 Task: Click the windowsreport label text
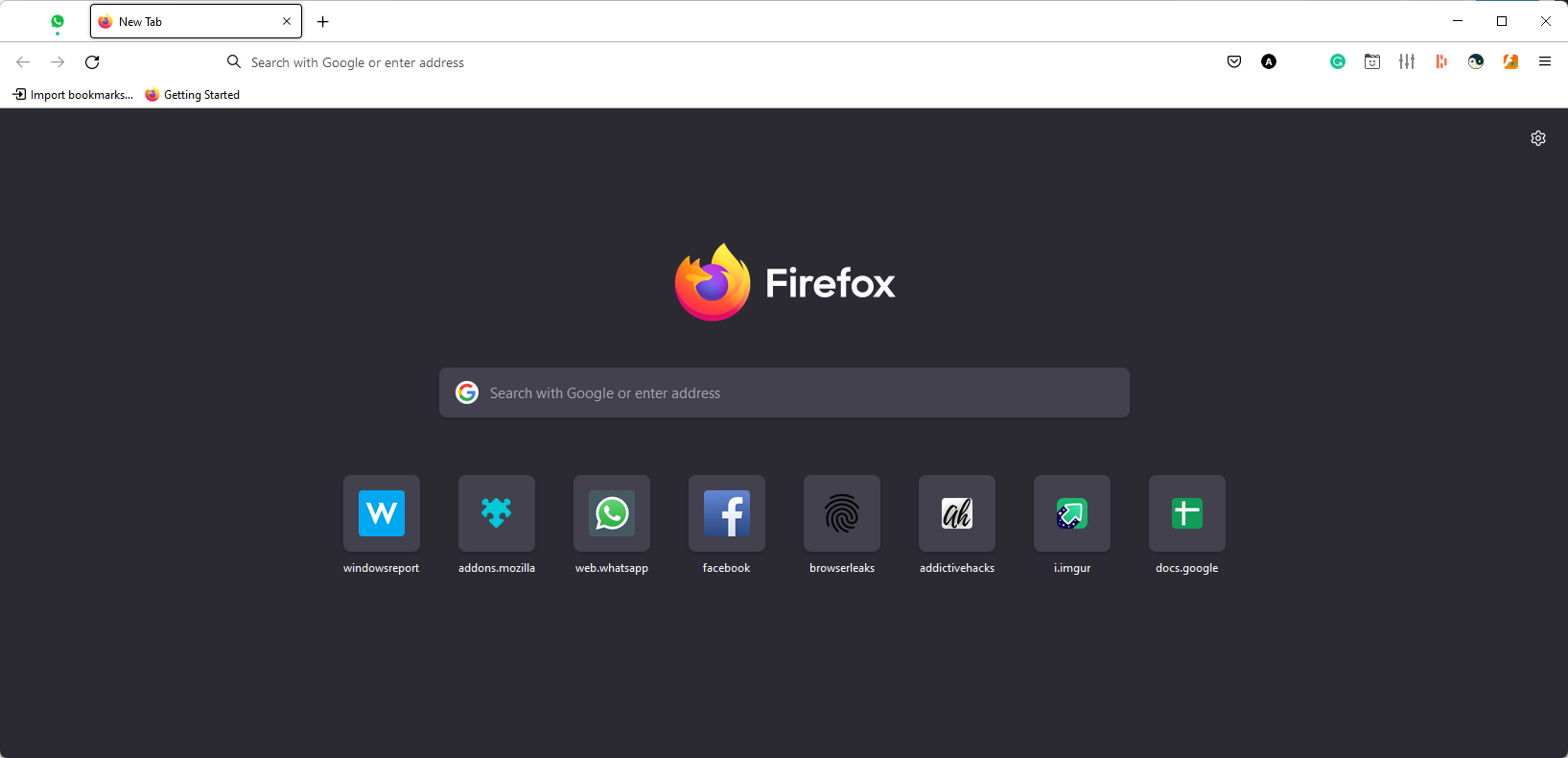click(382, 568)
